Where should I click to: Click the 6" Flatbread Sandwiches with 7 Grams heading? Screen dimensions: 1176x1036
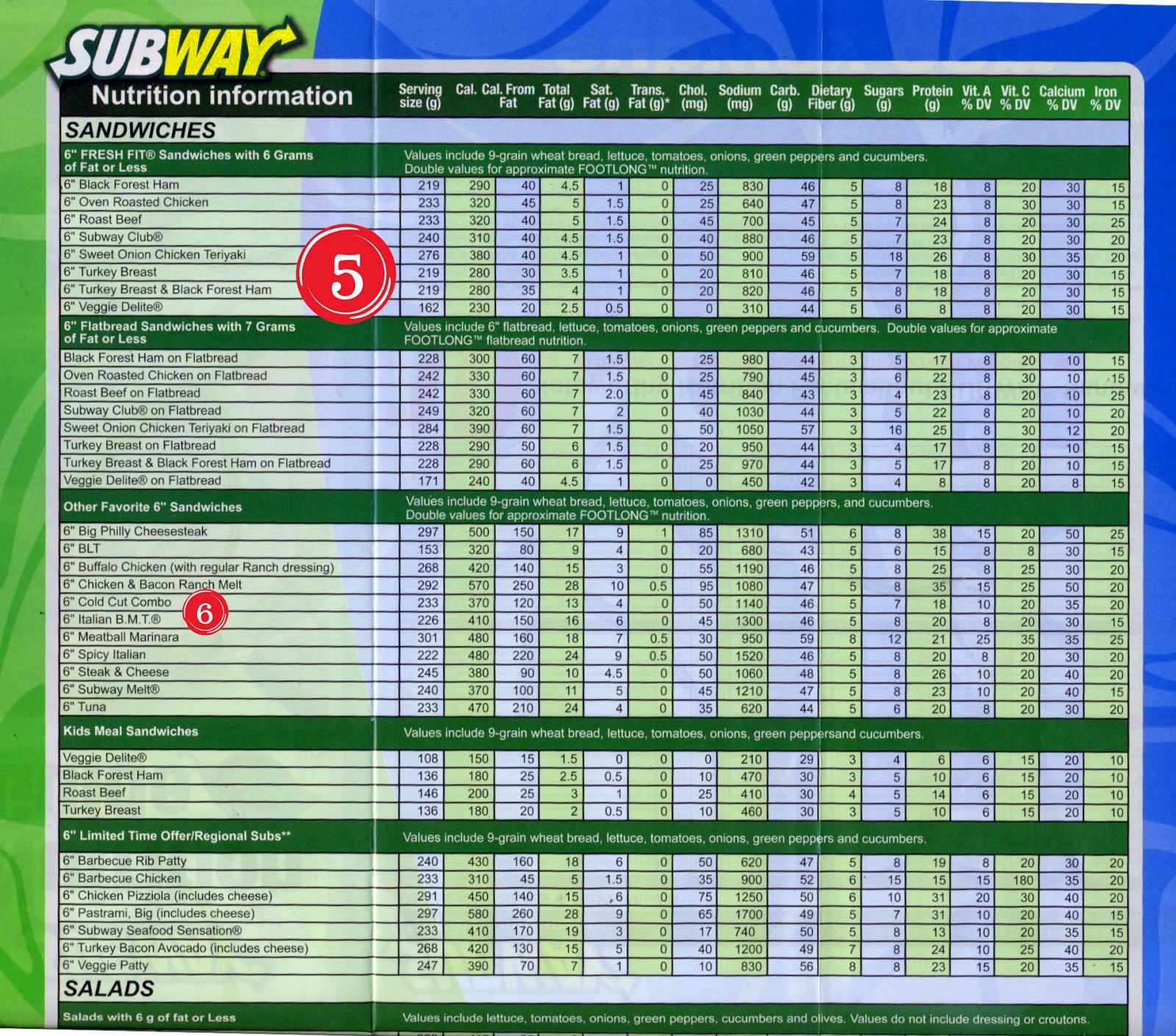point(179,332)
